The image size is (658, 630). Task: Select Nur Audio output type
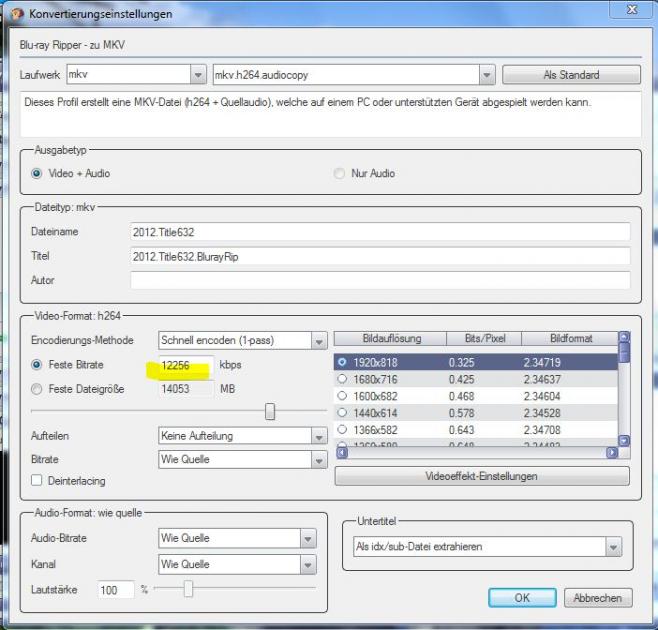339,173
